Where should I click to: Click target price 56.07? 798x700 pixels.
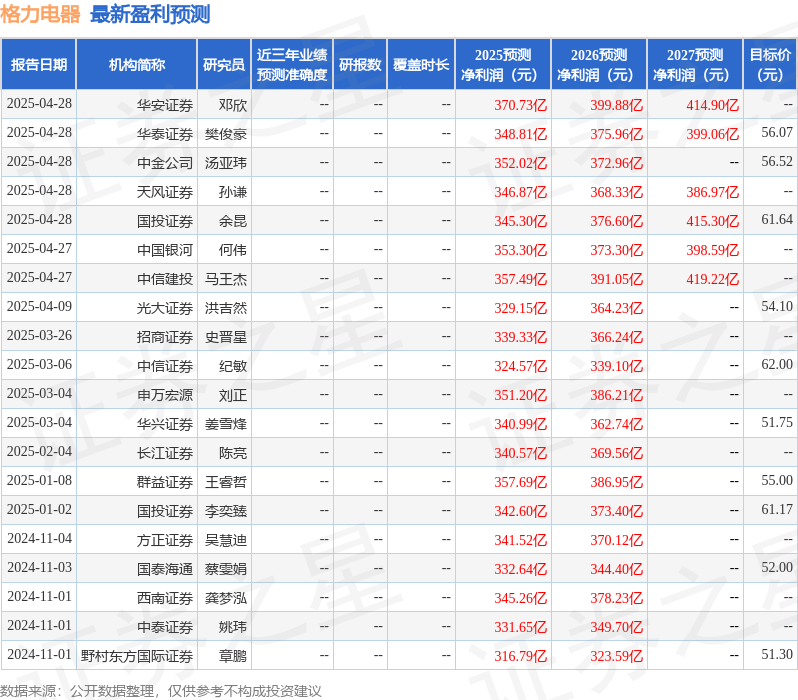[777, 133]
